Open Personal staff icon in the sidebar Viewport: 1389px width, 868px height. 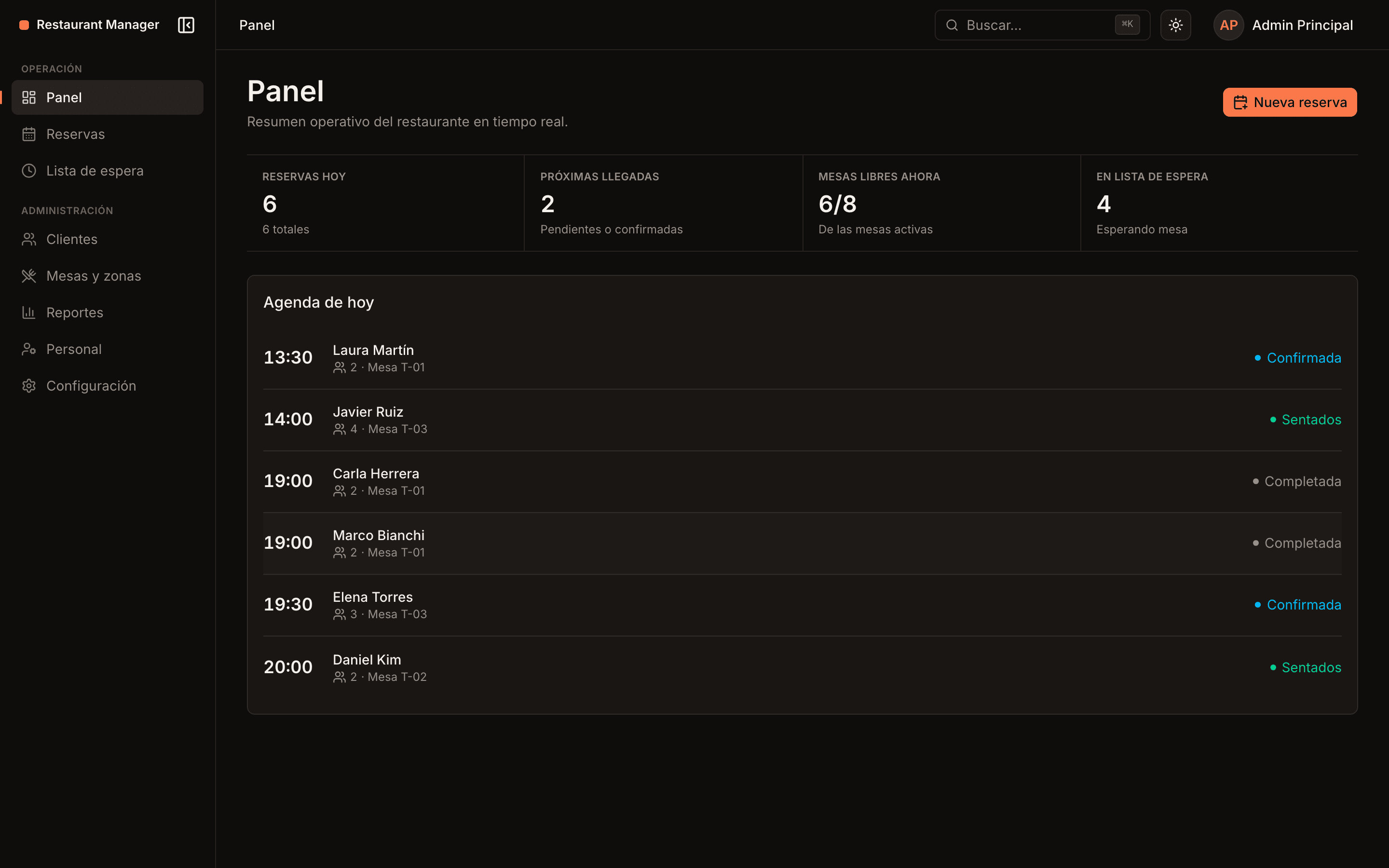(x=29, y=349)
